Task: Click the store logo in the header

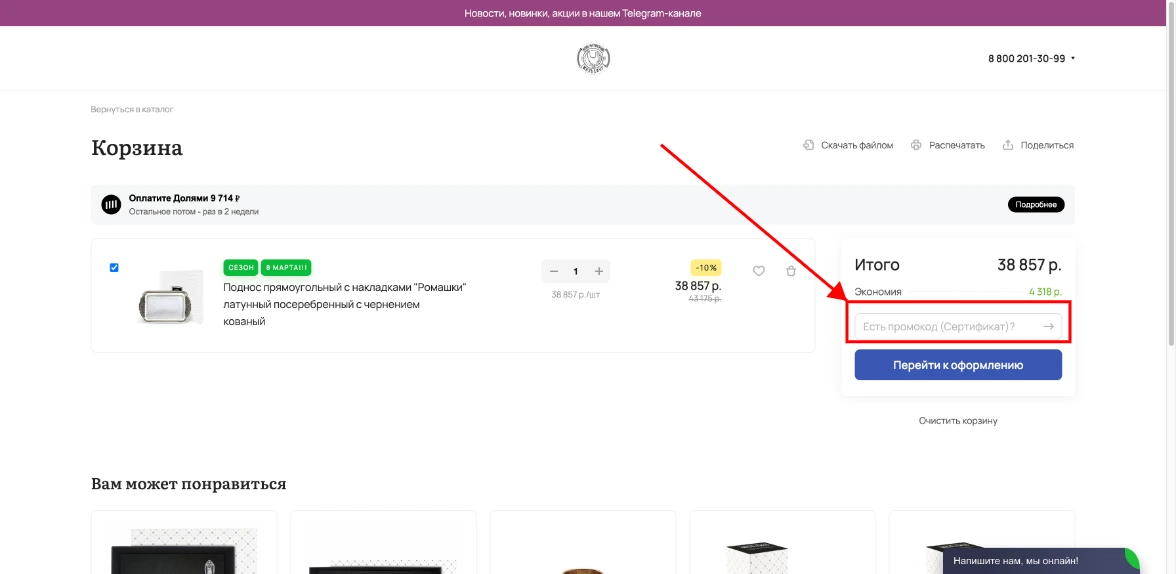Action: click(594, 59)
